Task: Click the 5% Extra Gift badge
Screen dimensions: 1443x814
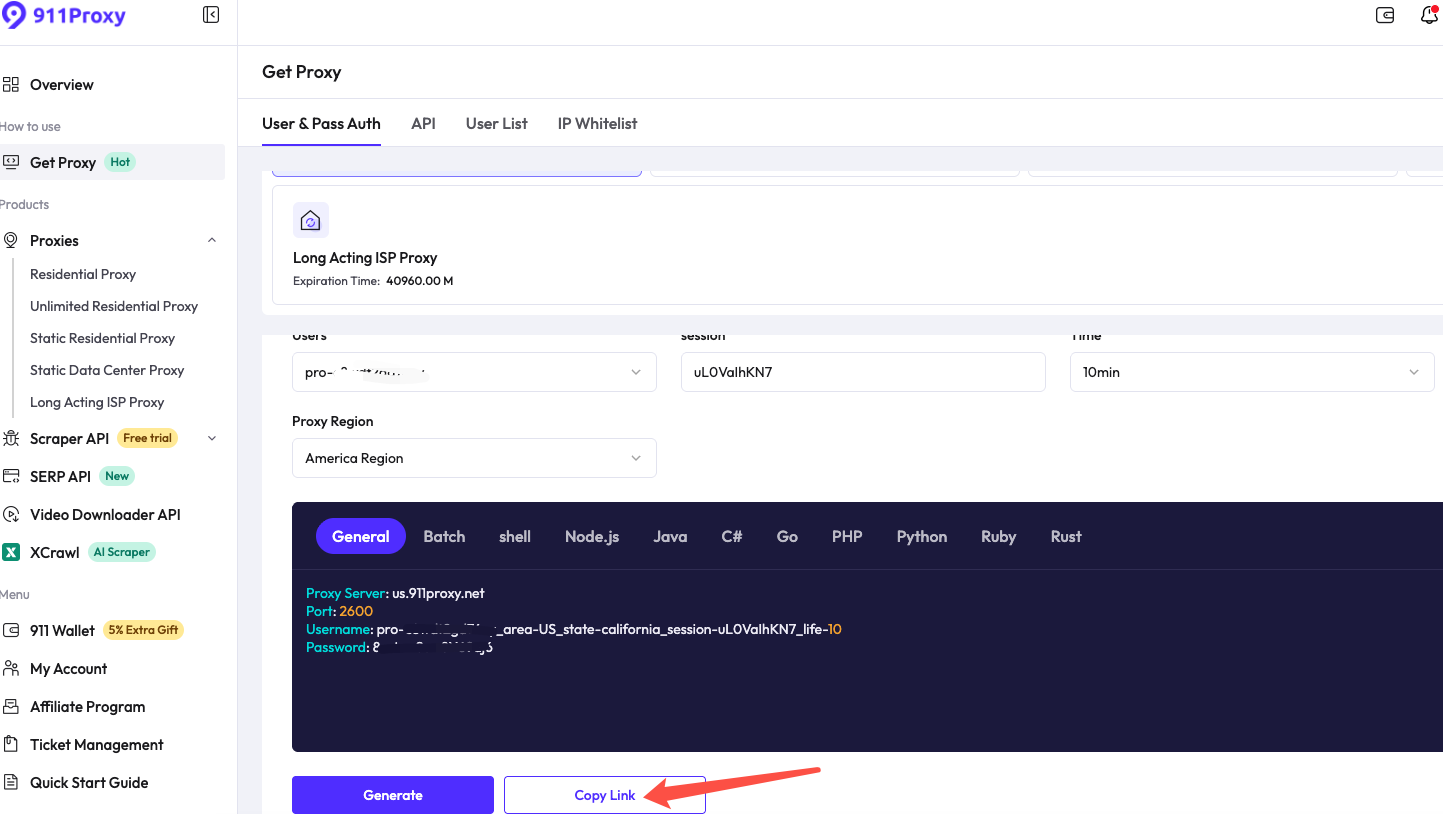Action: click(144, 630)
